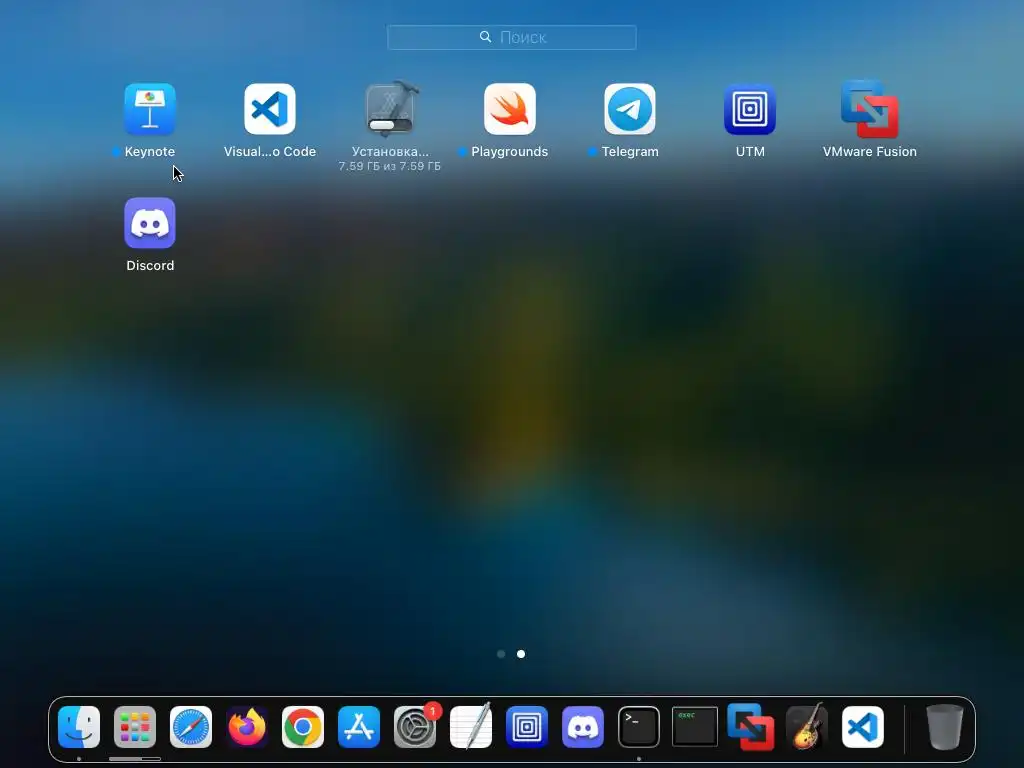Open the Trash in the Dock
Screen dimensions: 1024x768
[x=944, y=727]
